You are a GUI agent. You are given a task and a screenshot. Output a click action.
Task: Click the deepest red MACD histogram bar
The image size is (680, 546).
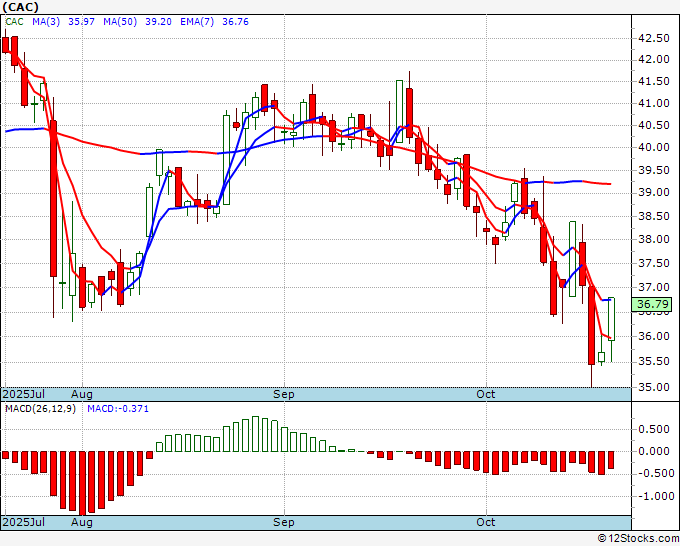click(82, 483)
